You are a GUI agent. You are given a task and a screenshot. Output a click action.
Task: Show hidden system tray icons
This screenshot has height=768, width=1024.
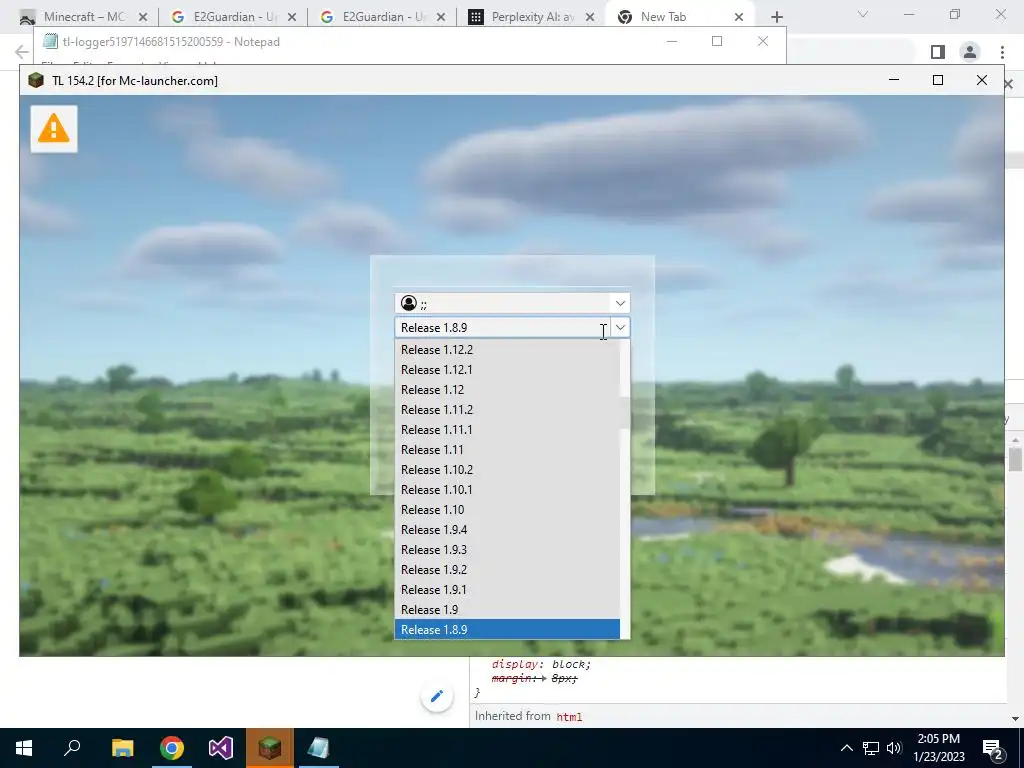coord(846,748)
